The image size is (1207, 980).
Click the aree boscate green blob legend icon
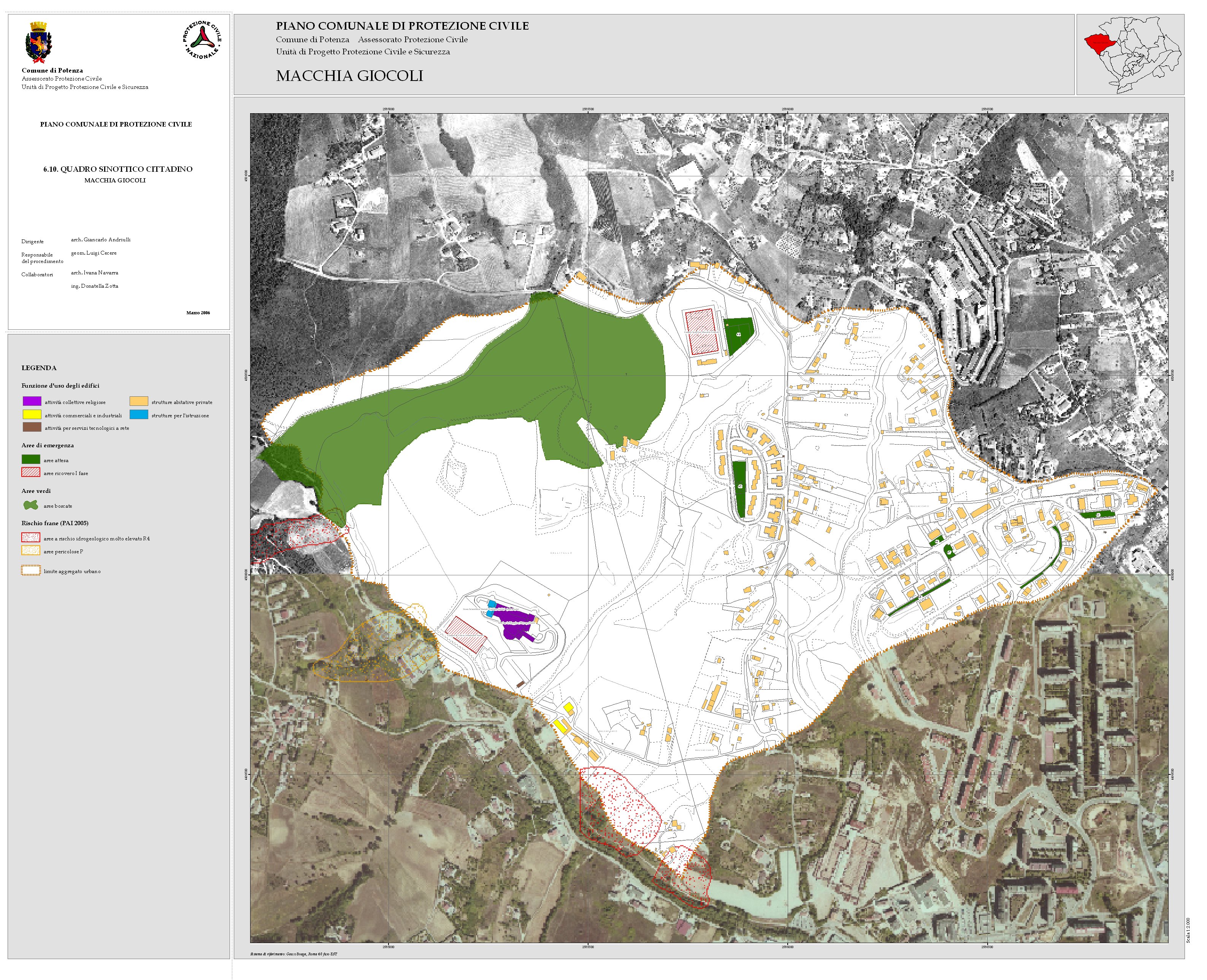31,505
